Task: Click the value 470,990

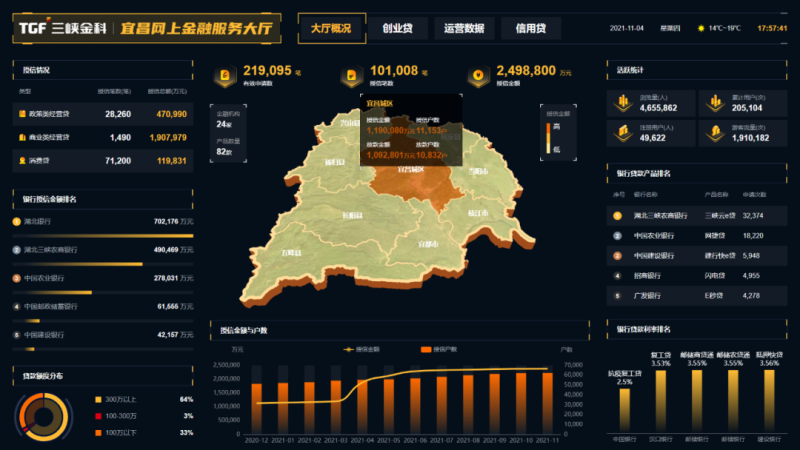Action: tap(171, 114)
